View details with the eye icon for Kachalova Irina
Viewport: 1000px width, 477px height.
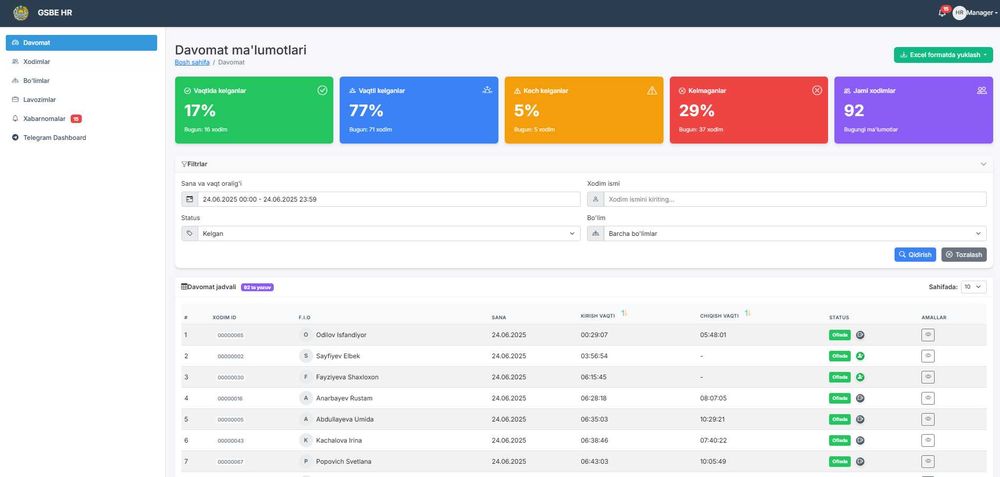[928, 440]
